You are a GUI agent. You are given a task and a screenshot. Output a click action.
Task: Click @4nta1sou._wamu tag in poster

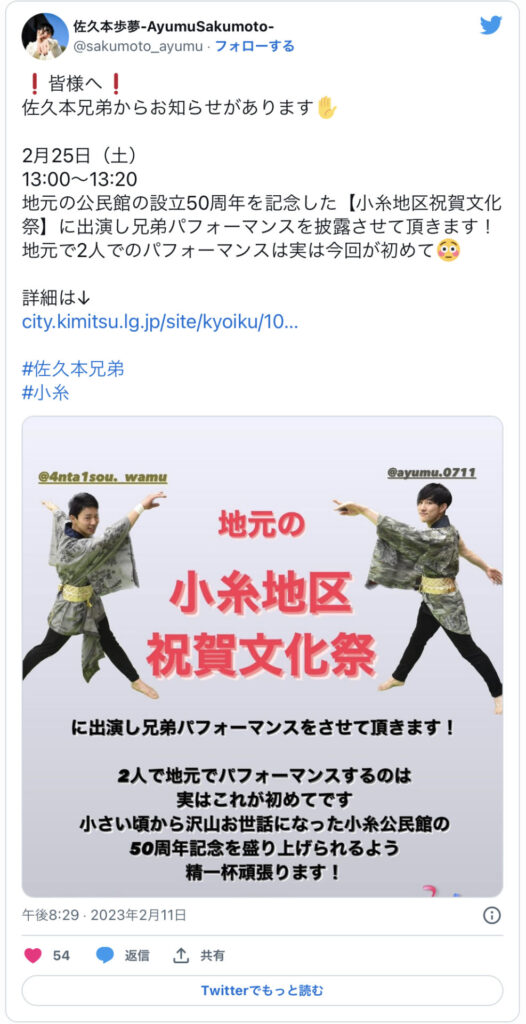[103, 477]
